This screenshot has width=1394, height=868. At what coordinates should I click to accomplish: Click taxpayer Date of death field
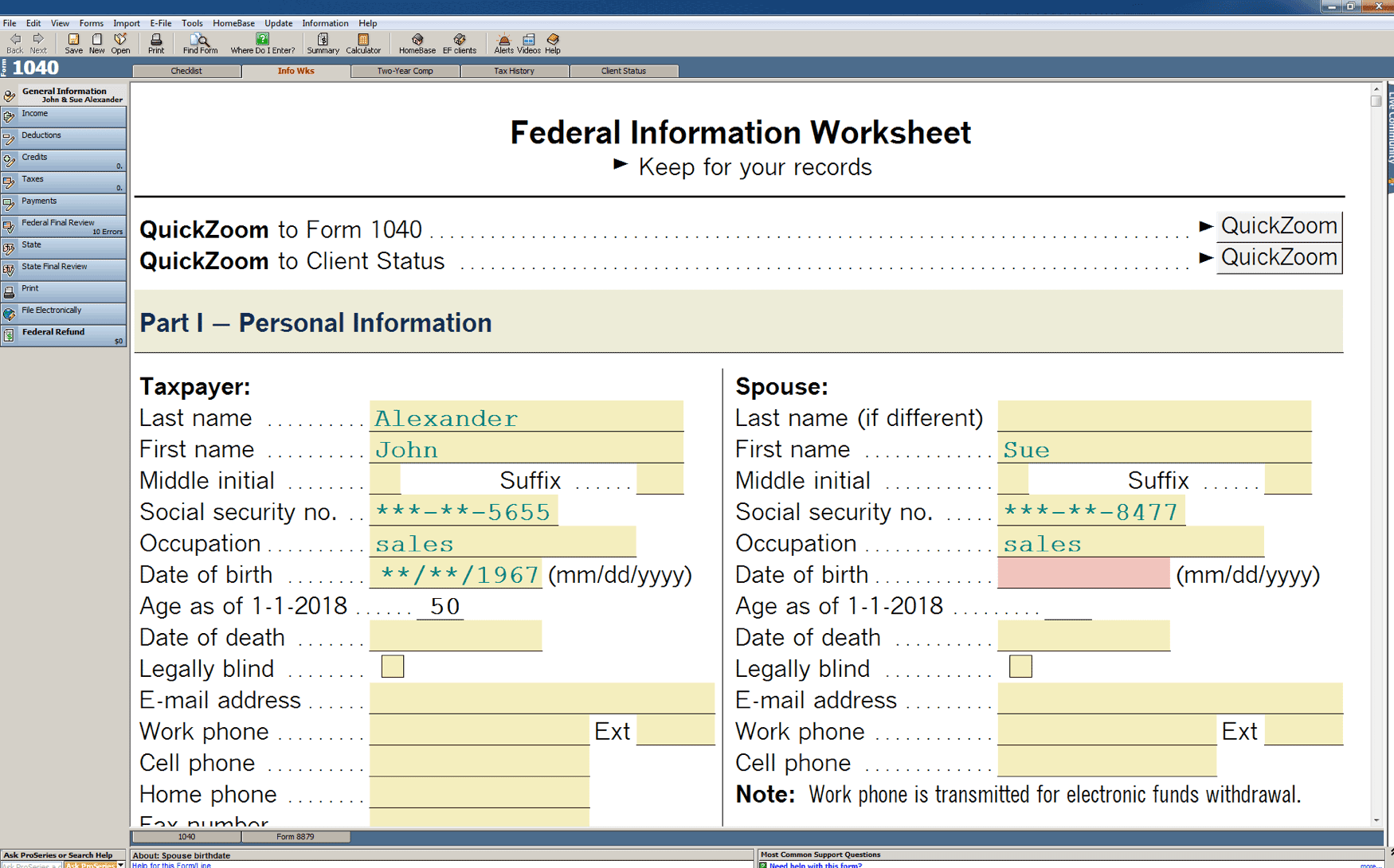click(456, 636)
